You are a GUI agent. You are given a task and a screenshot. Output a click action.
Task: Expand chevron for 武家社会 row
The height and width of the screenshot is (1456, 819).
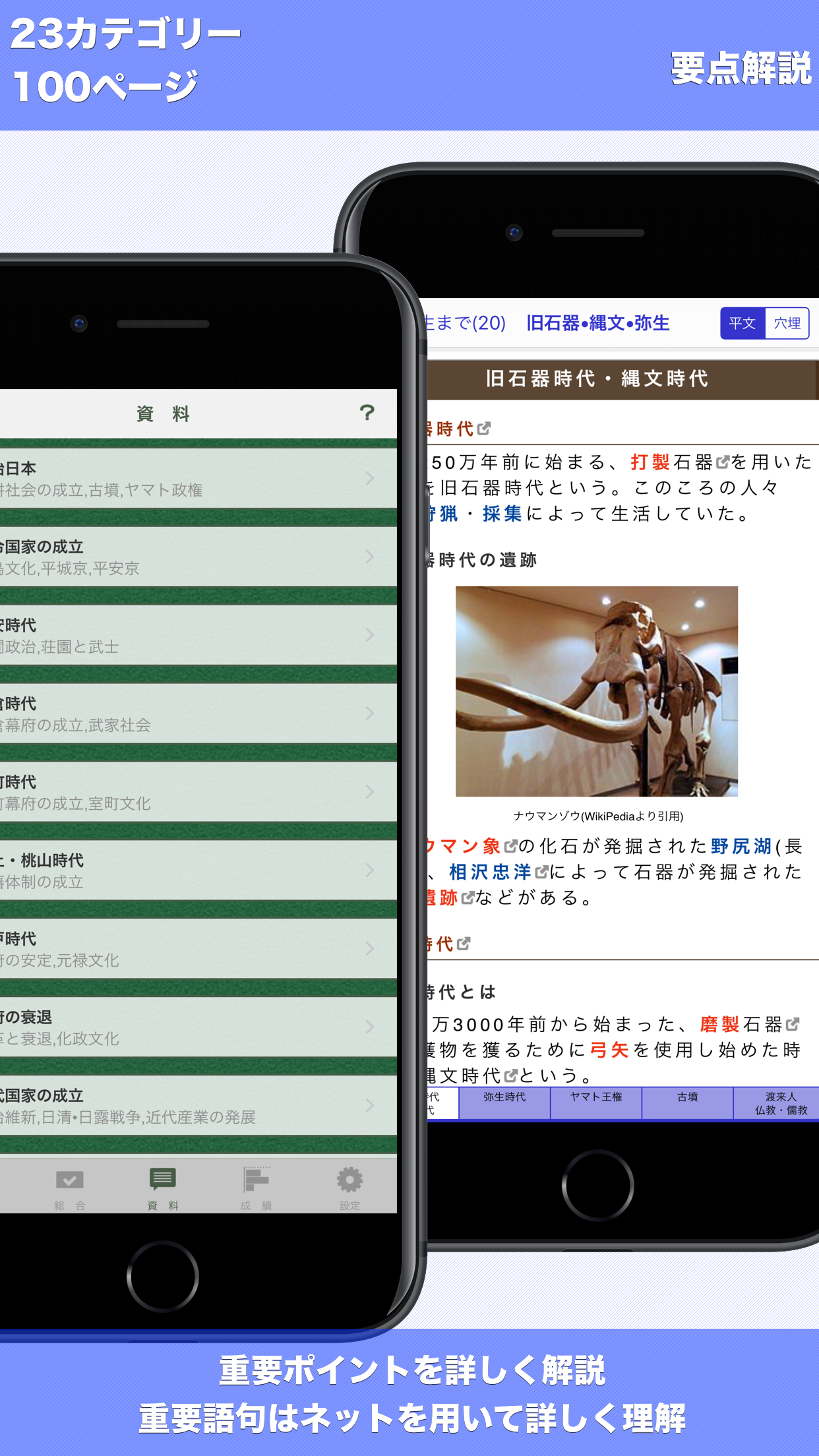pyautogui.click(x=370, y=713)
